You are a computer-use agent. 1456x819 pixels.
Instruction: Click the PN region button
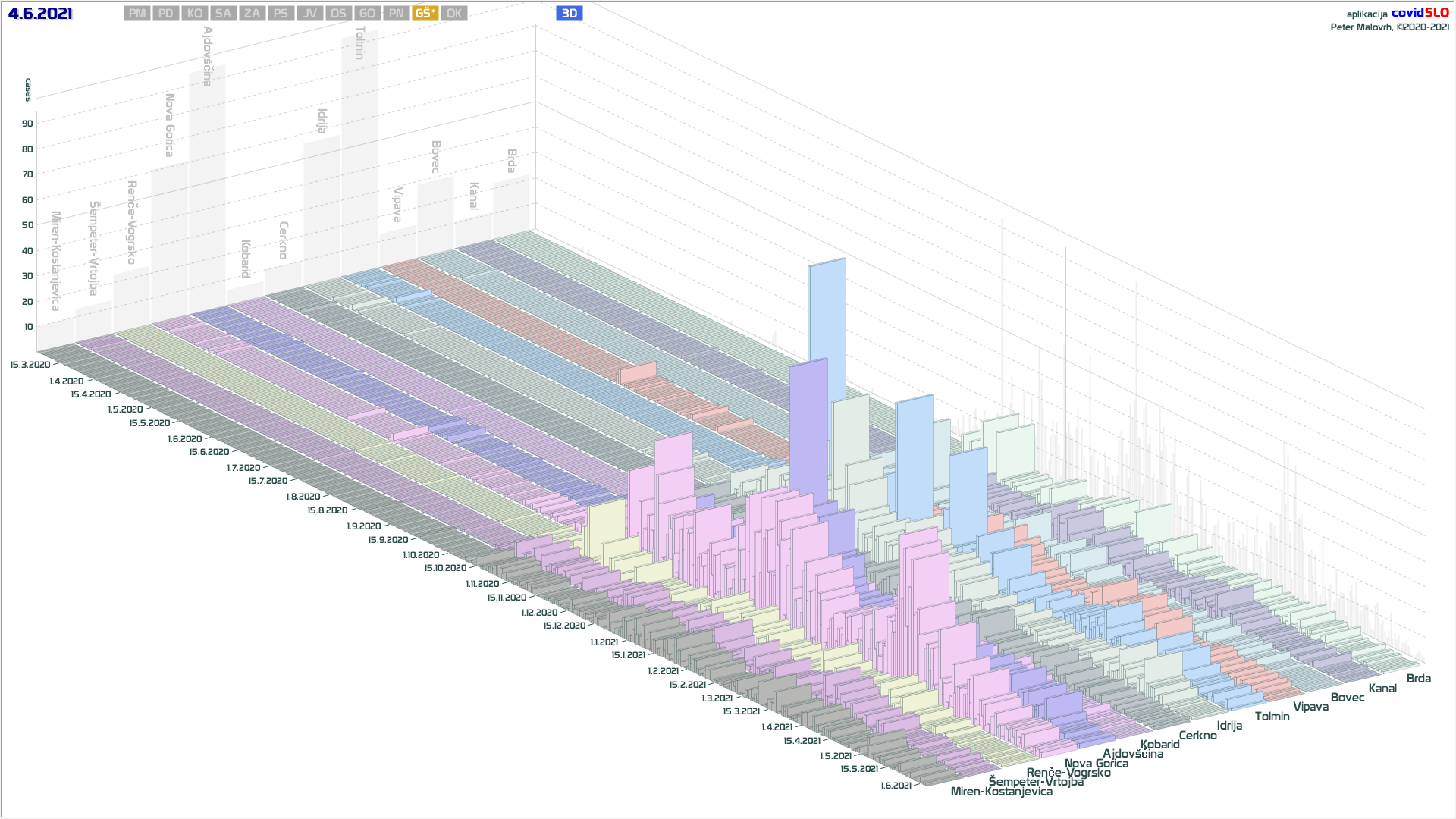click(396, 14)
